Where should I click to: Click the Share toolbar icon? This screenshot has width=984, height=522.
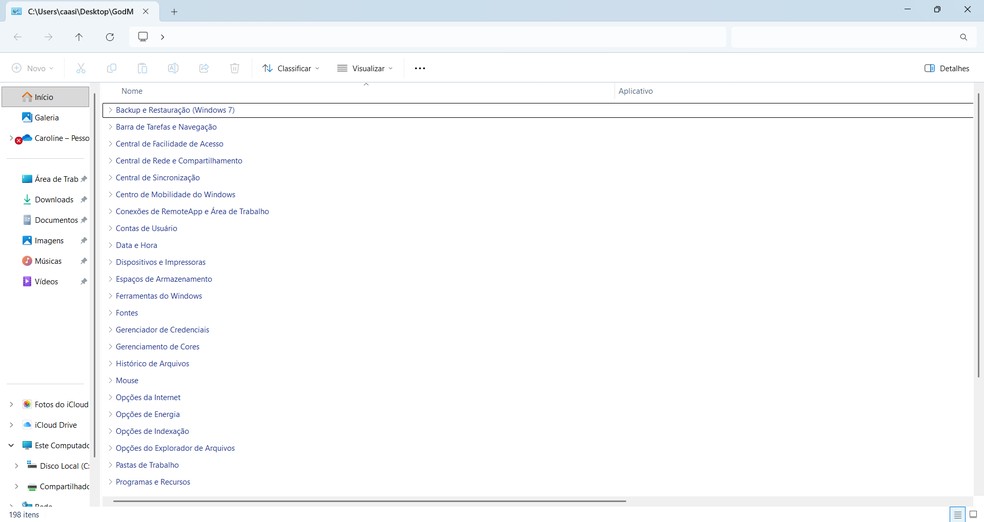click(x=204, y=68)
